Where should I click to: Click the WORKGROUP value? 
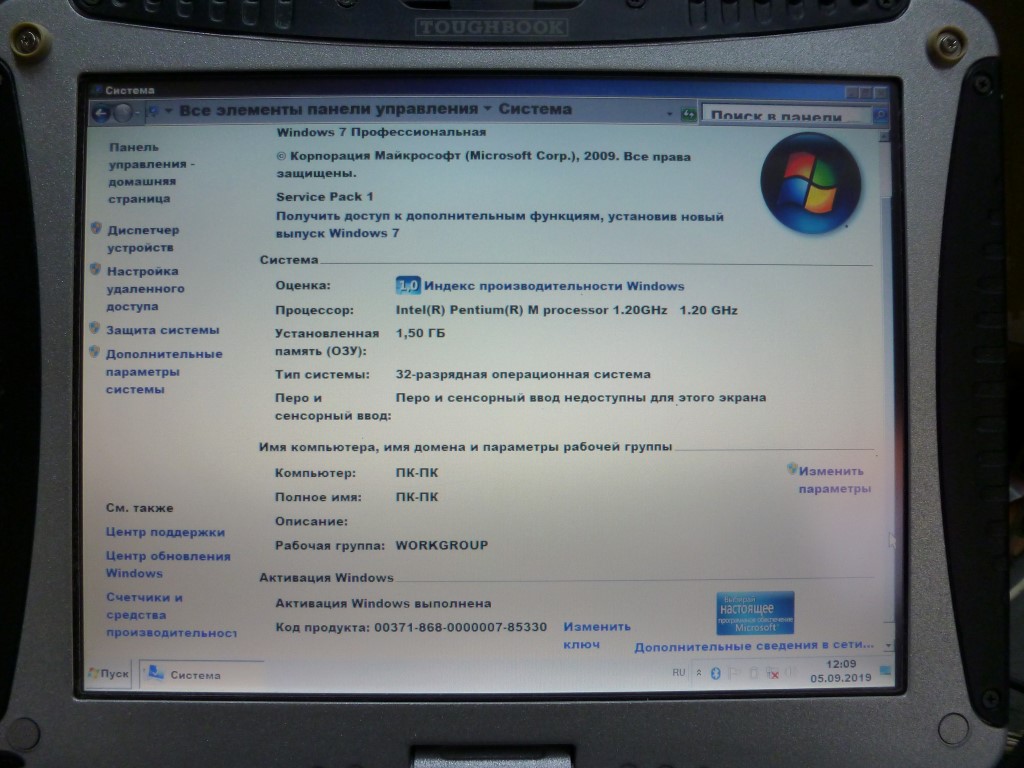click(x=441, y=545)
